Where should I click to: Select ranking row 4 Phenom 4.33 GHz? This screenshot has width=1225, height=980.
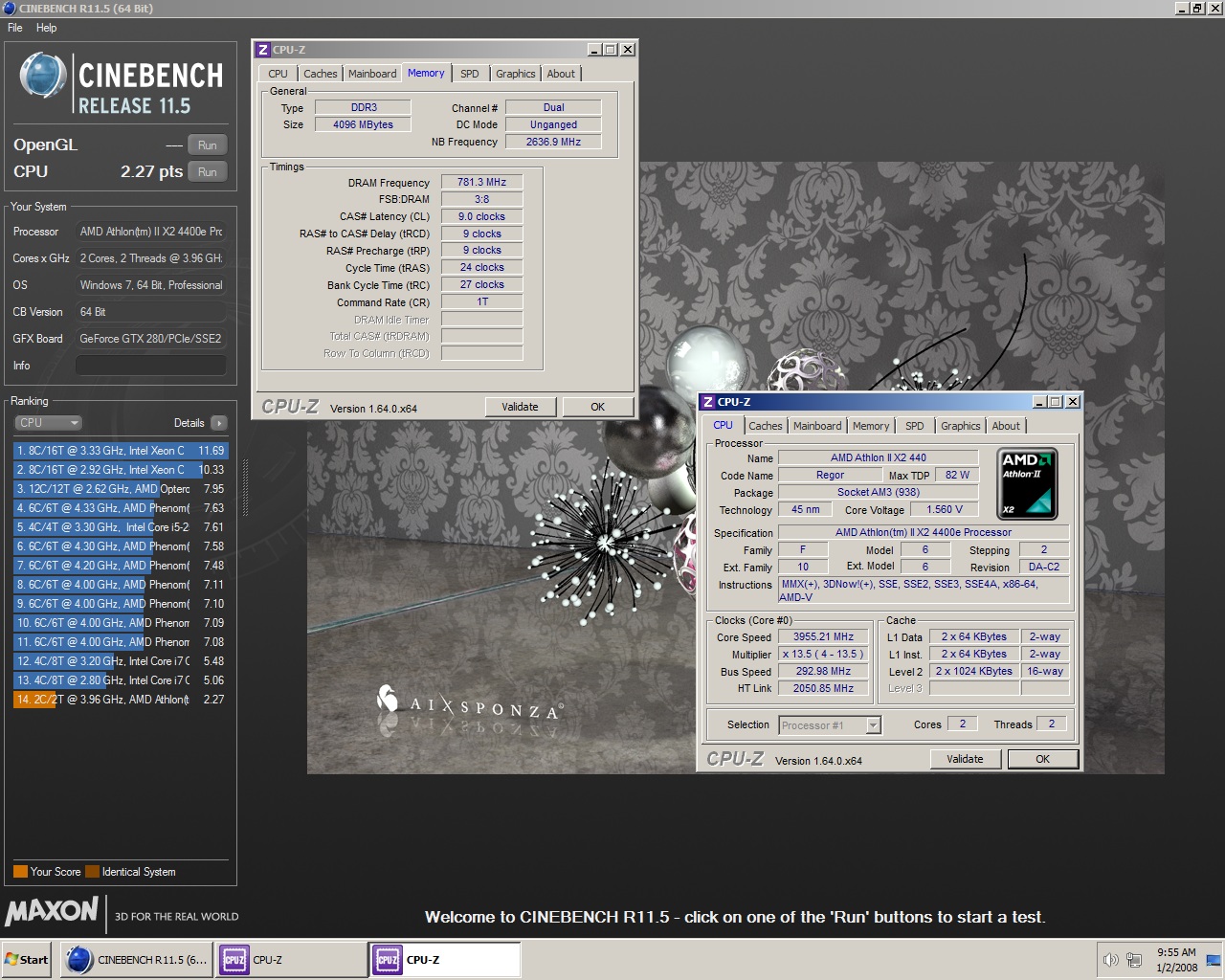click(x=121, y=508)
